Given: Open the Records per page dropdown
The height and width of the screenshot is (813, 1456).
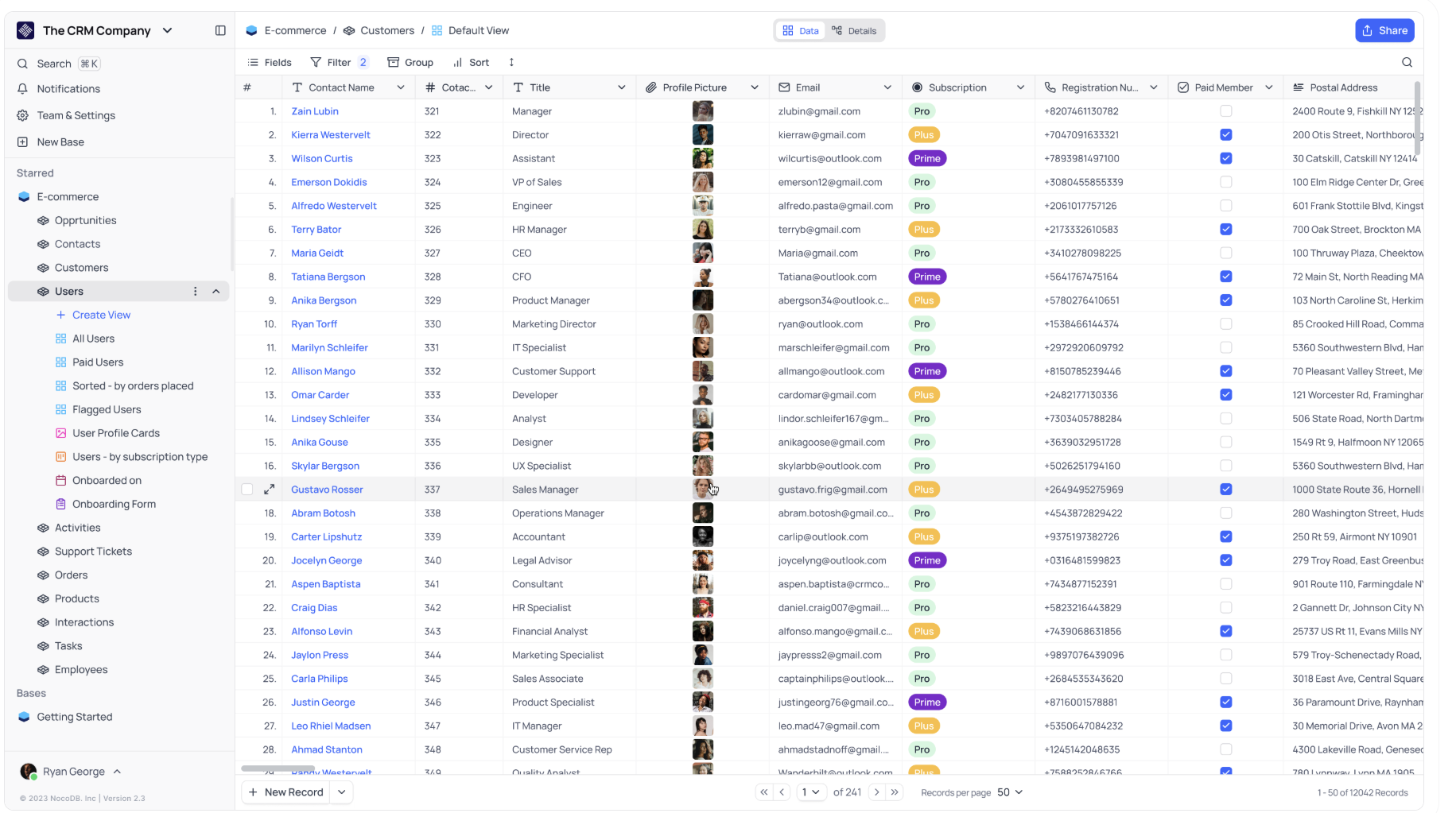Looking at the screenshot, I should tap(1010, 792).
